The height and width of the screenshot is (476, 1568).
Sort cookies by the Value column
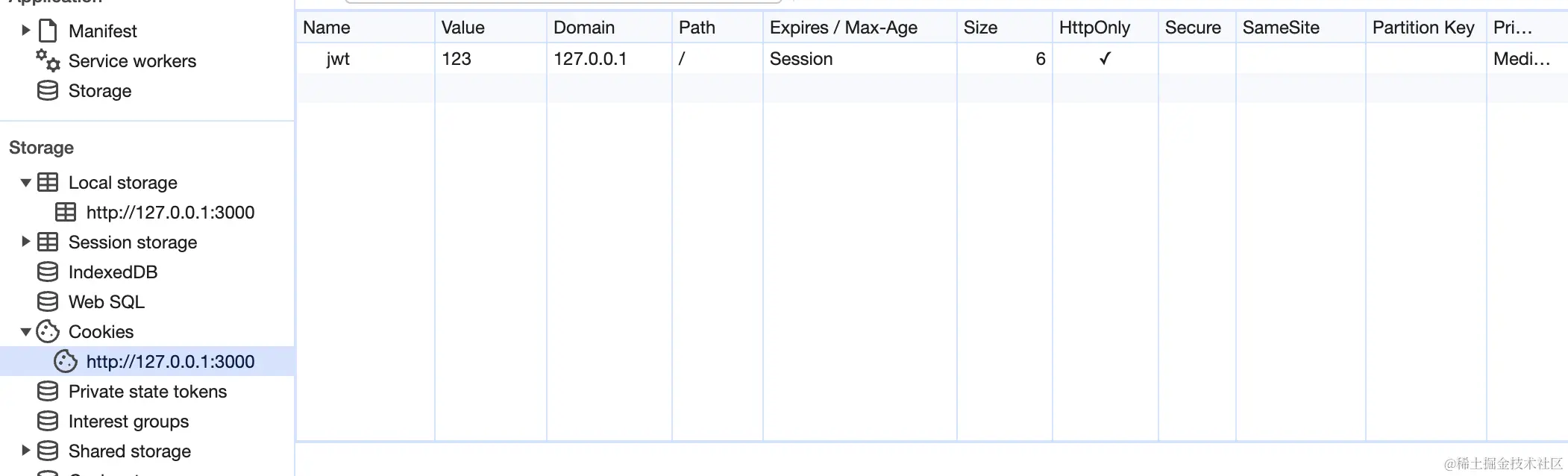coord(491,28)
